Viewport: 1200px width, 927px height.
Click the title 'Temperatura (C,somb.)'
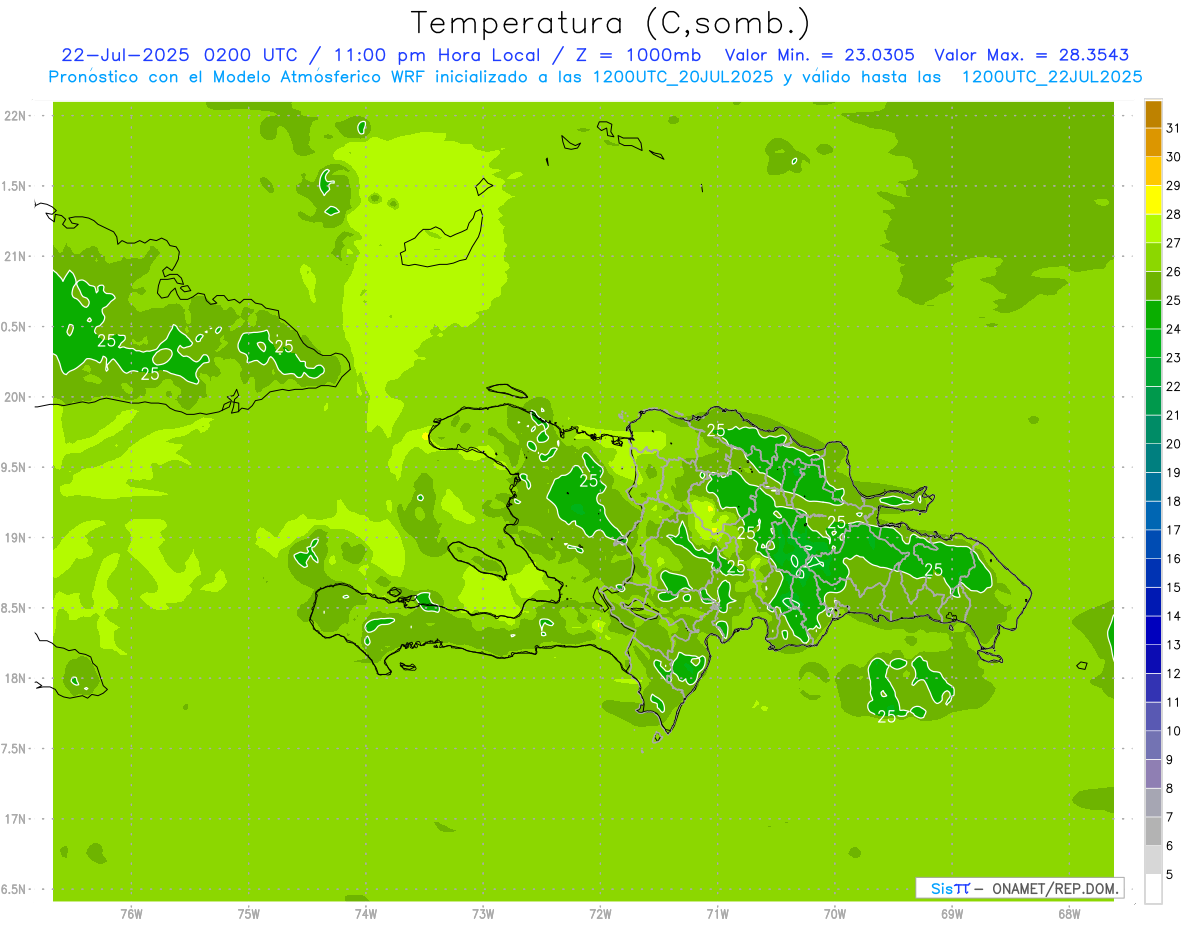point(610,22)
